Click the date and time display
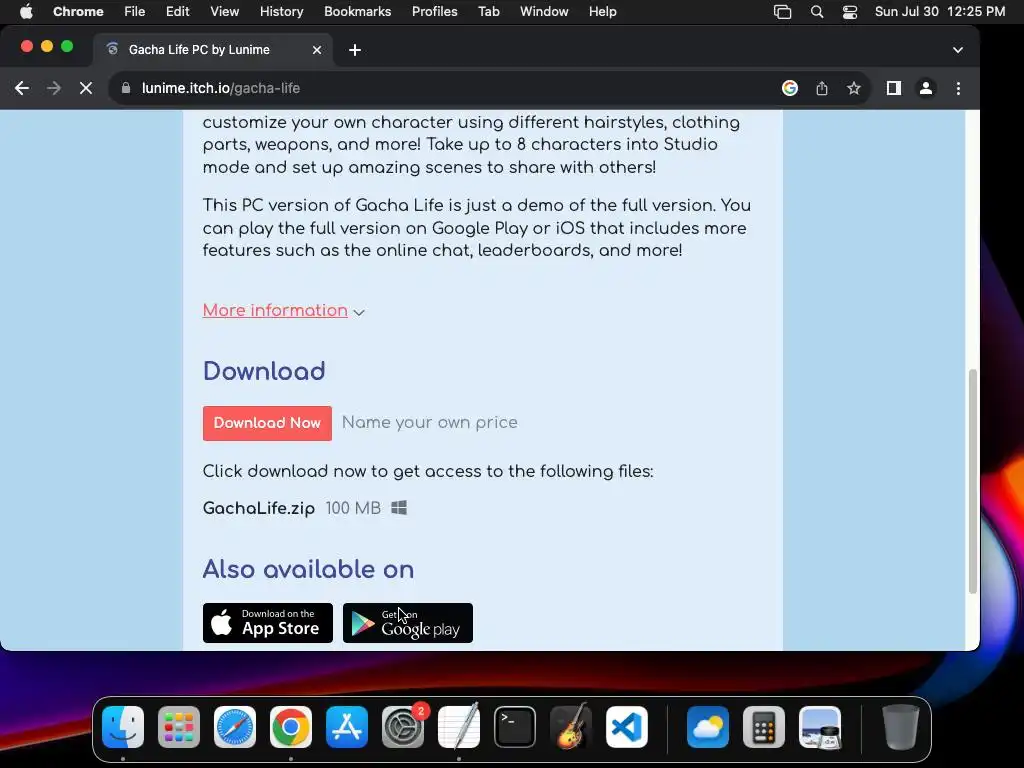 940,12
